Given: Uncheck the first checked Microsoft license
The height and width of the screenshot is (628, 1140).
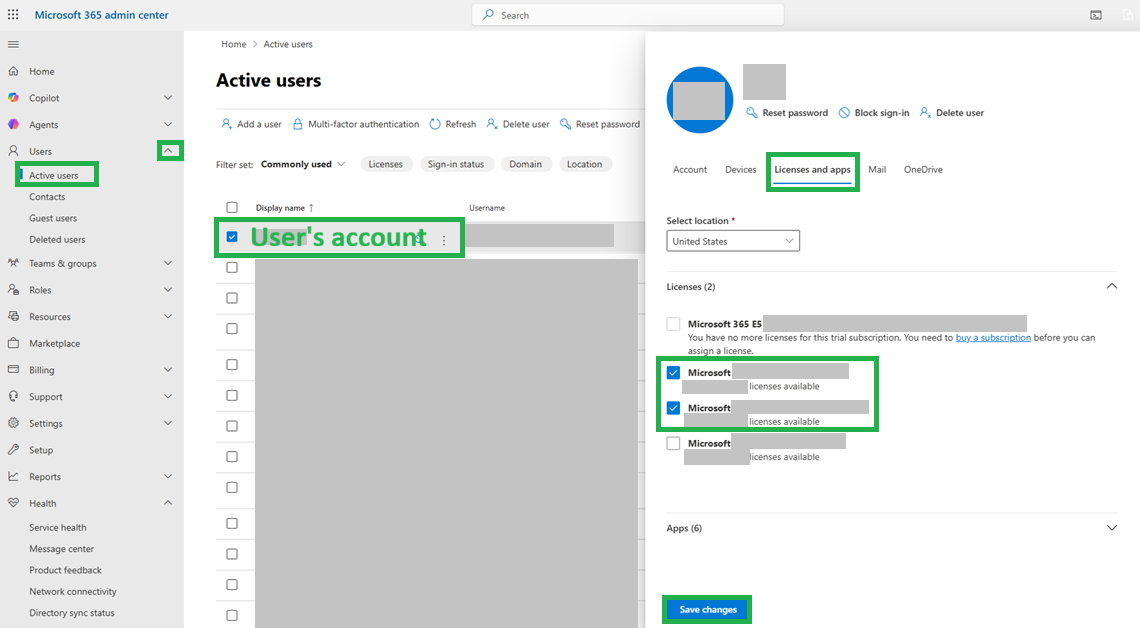Looking at the screenshot, I should (673, 372).
